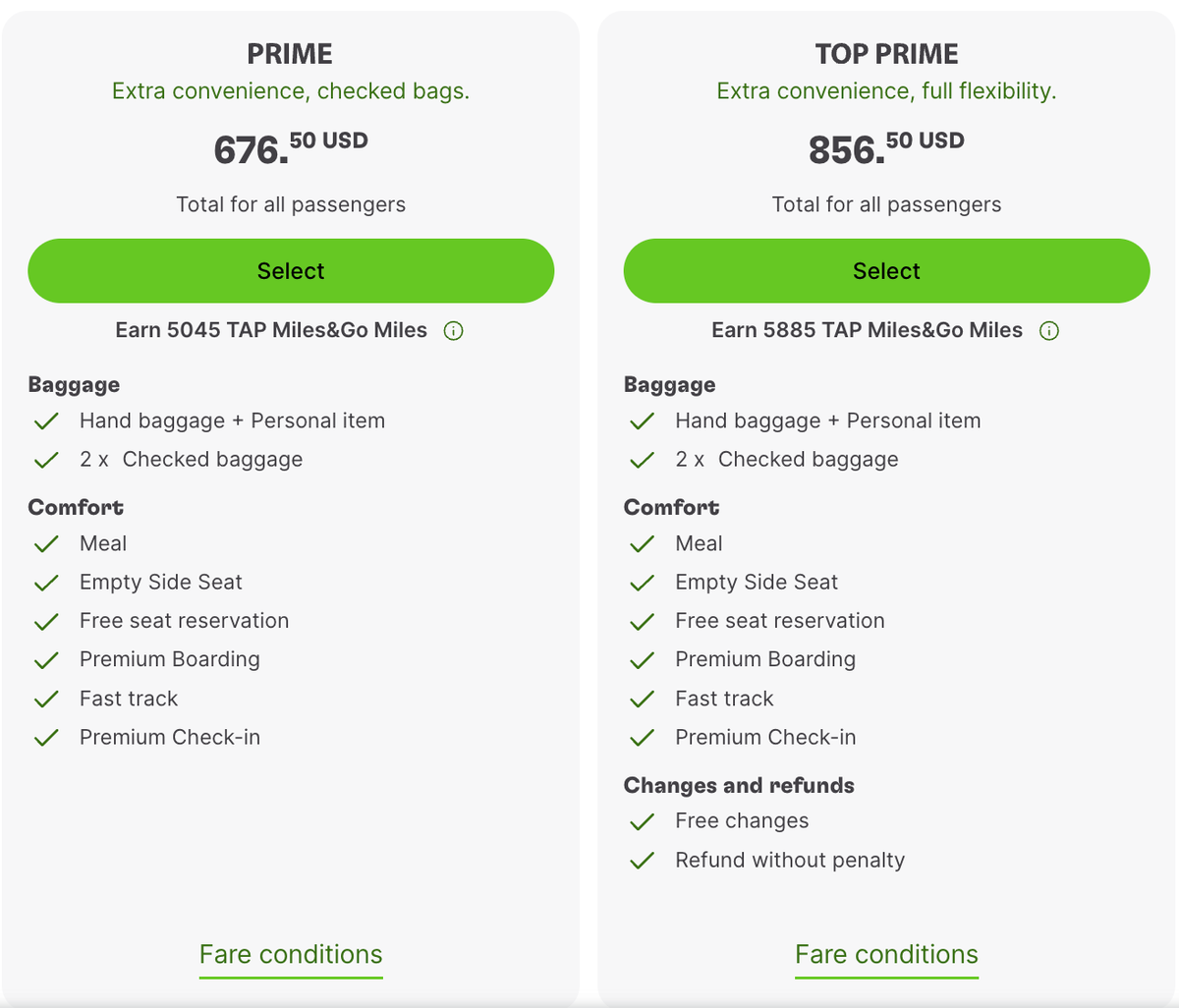Click the checkmark next to Empty Side Seat

click(46, 582)
